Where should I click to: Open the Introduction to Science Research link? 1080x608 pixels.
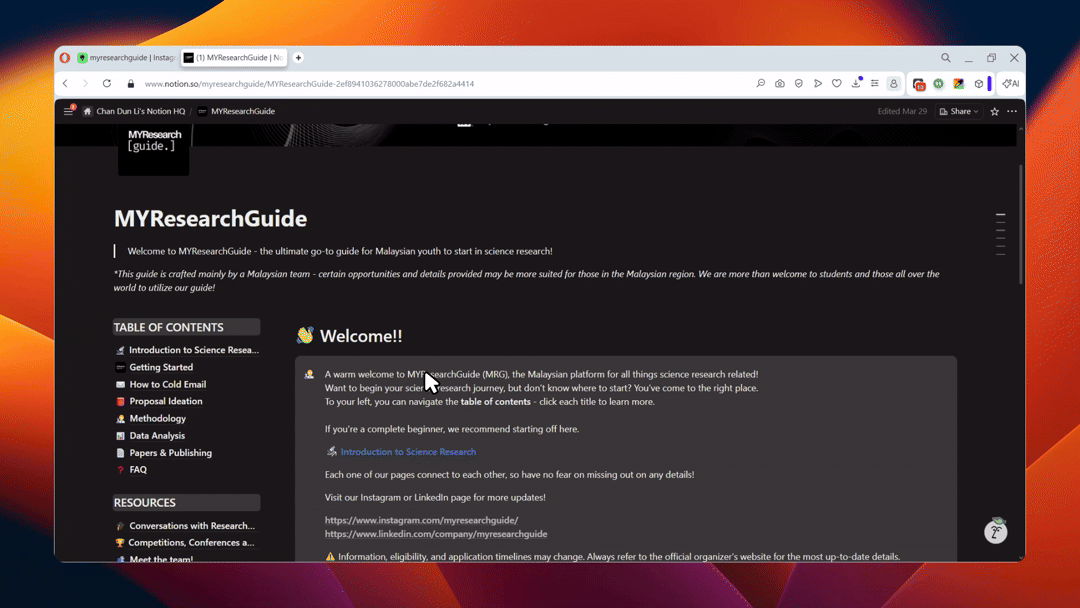[408, 452]
